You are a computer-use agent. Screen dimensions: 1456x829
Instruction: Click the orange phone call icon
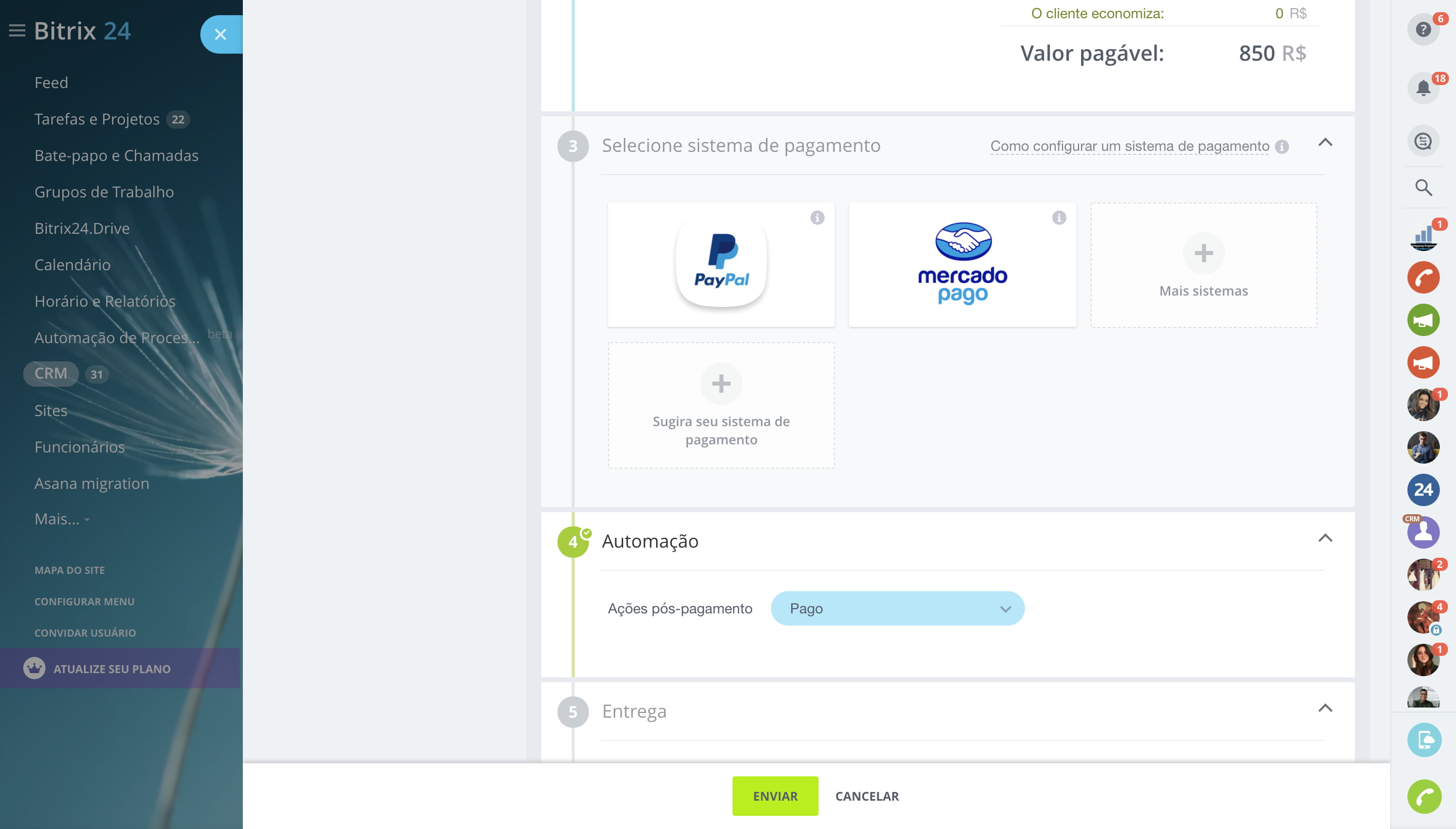pos(1423,277)
